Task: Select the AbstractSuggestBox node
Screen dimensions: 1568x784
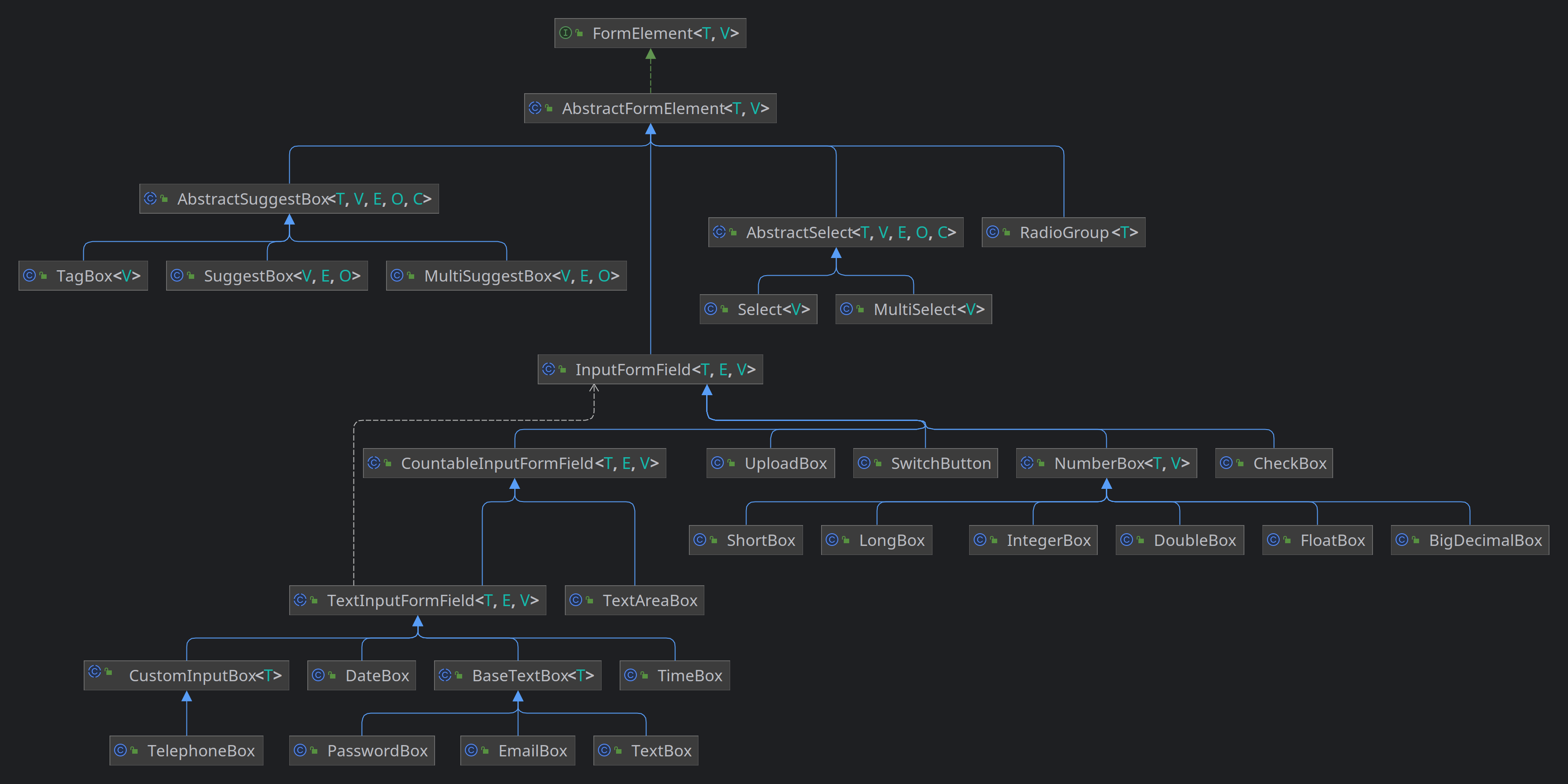Action: coord(288,198)
